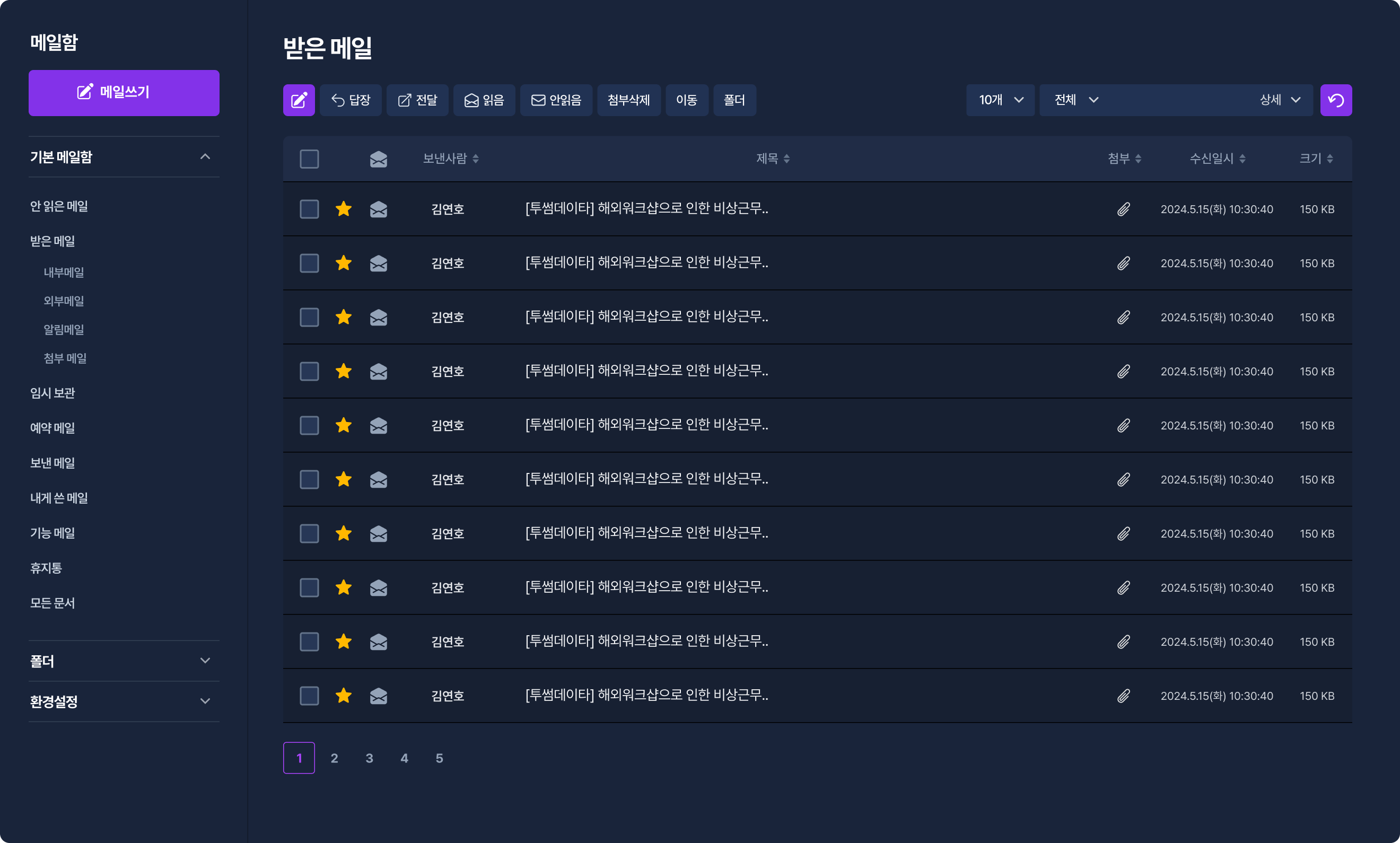
Task: Click the open envelope icon in header row
Action: pyautogui.click(x=379, y=159)
